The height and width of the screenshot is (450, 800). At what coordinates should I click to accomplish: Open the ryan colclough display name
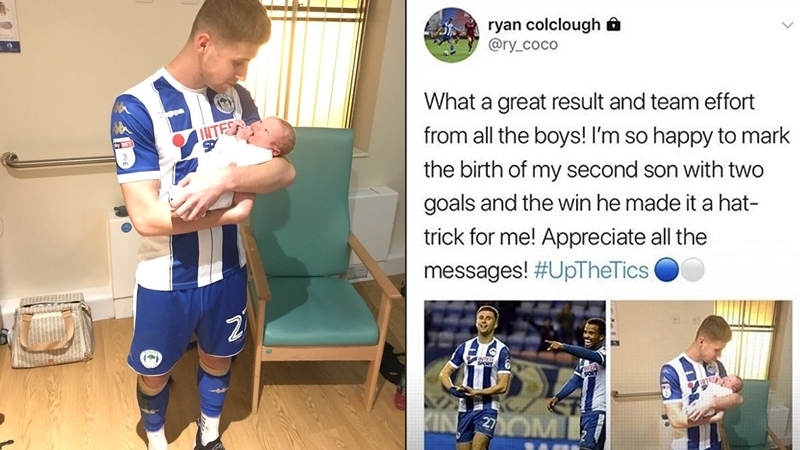(544, 24)
